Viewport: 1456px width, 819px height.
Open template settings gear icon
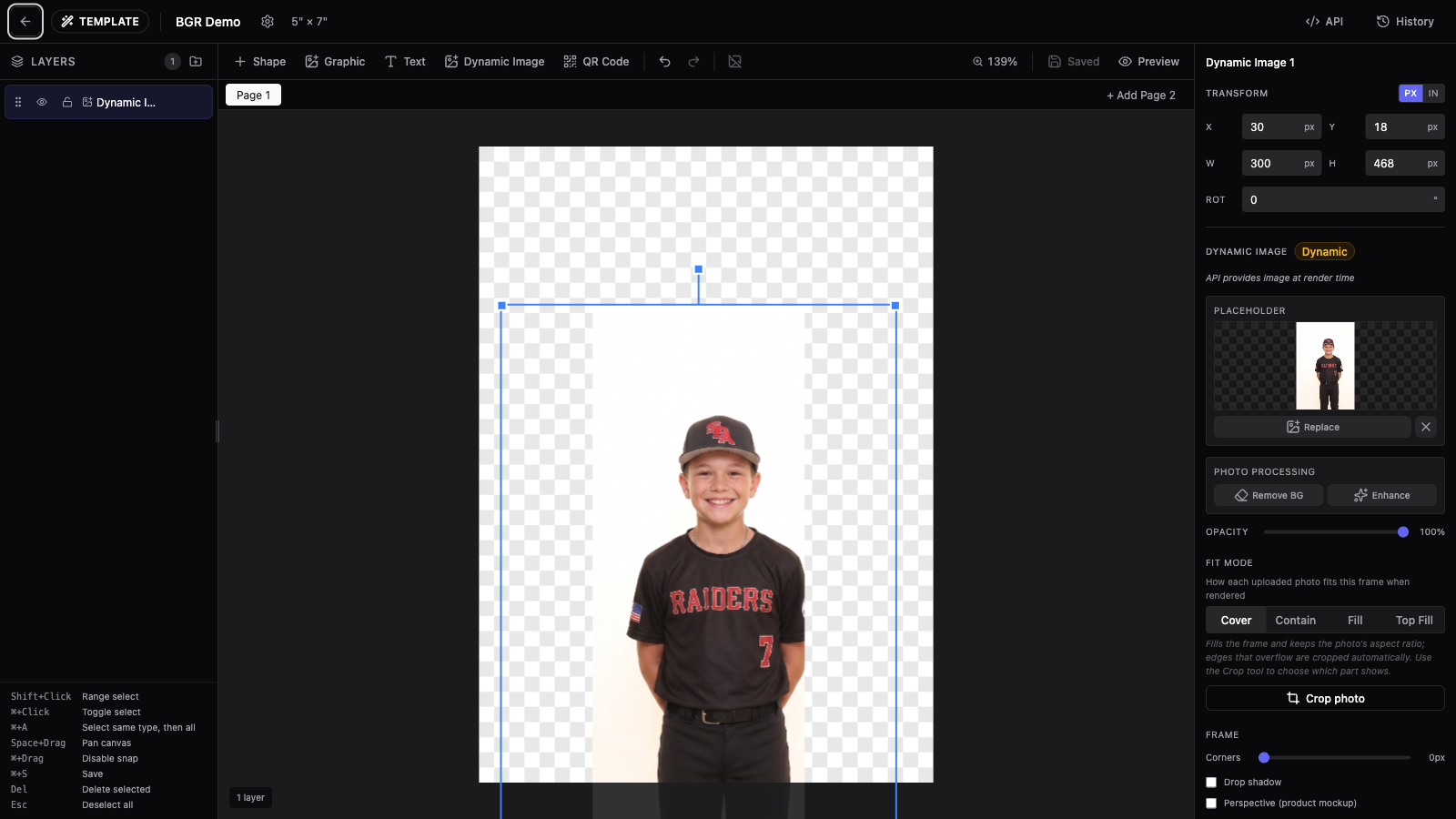pyautogui.click(x=268, y=22)
